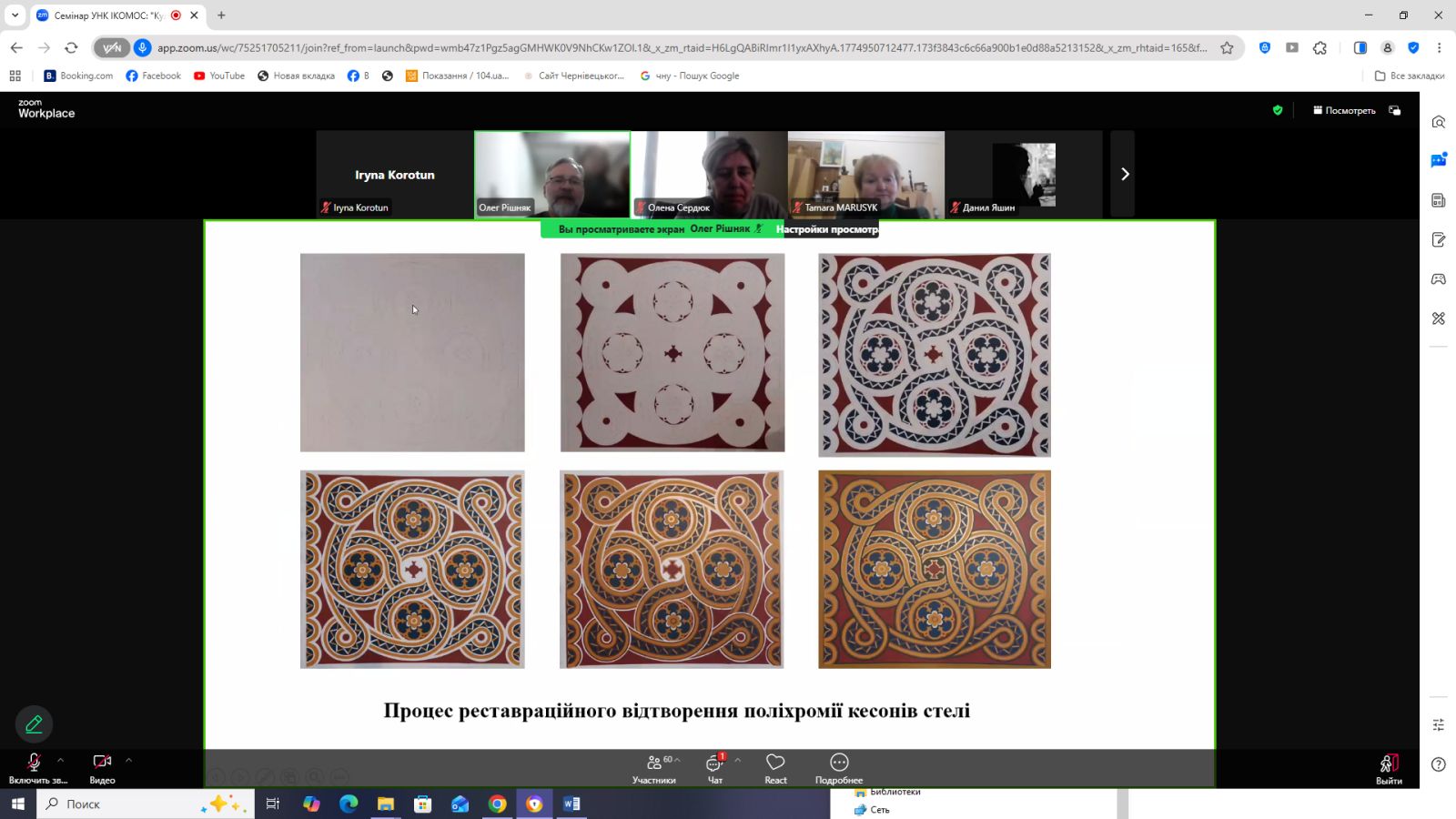Screen dimensions: 1456x819
Task: Open the Чат chat panel
Action: point(715,768)
